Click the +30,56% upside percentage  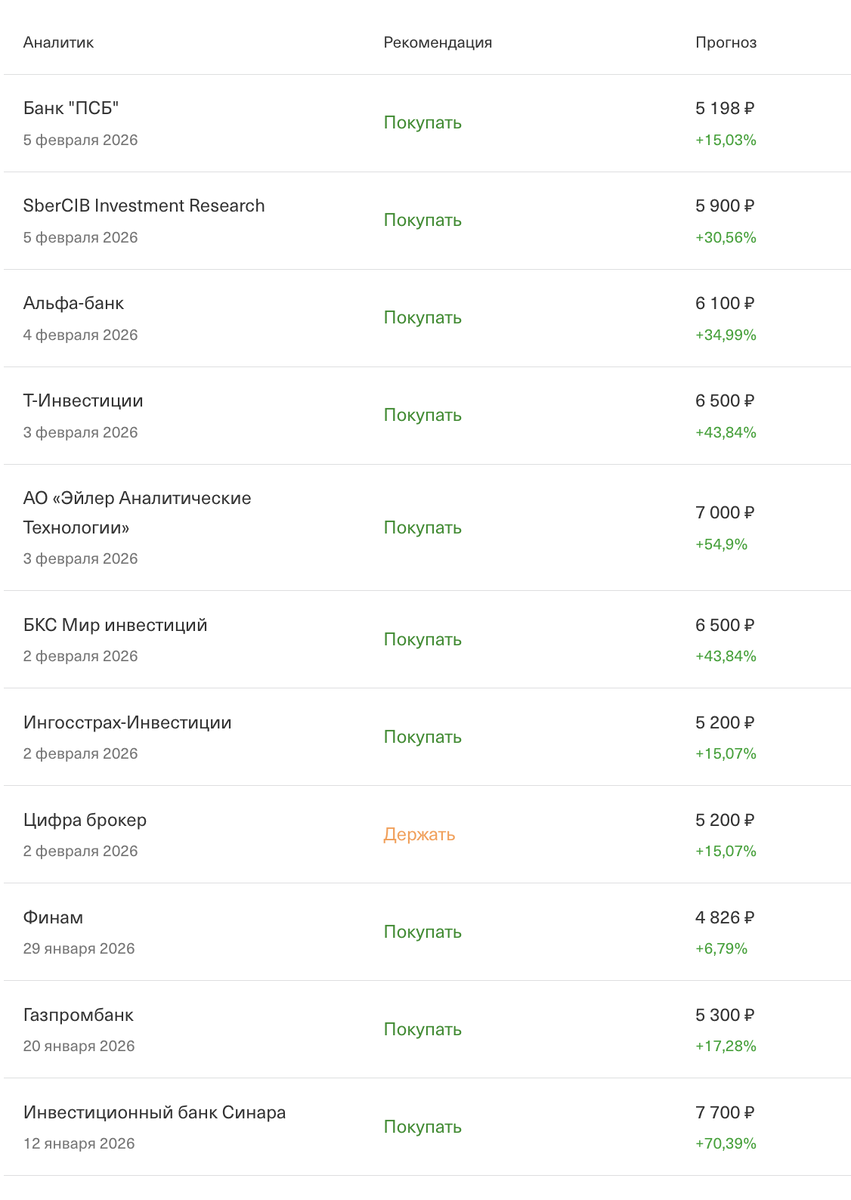[x=726, y=238]
